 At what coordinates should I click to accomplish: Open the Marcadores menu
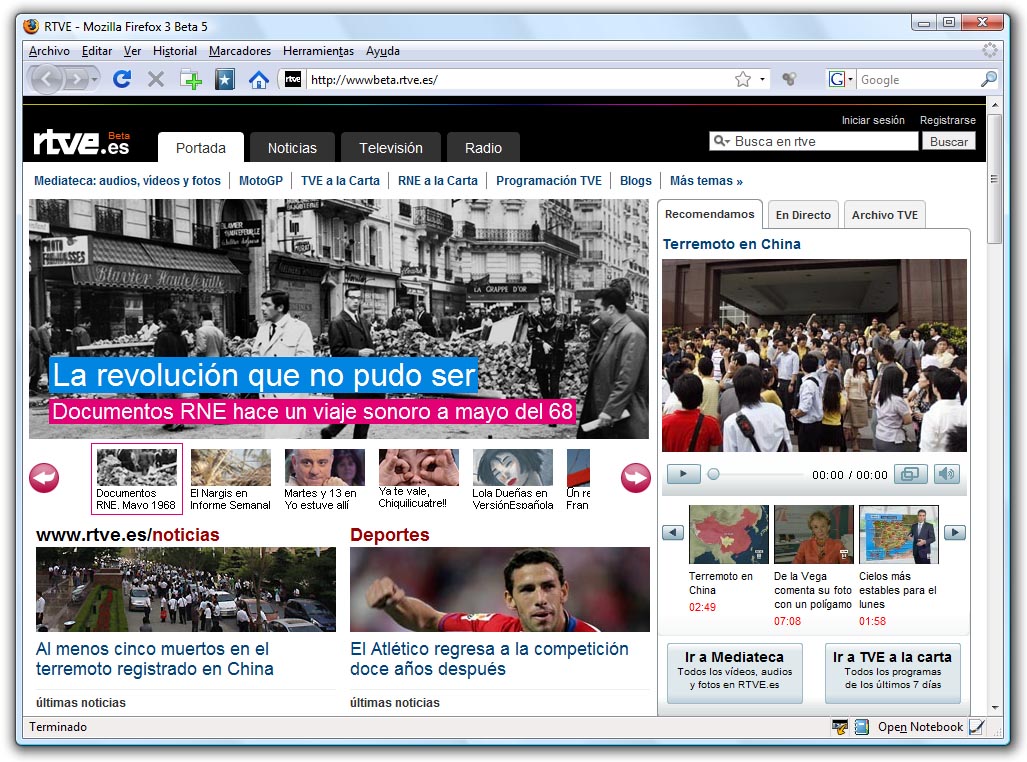[240, 51]
